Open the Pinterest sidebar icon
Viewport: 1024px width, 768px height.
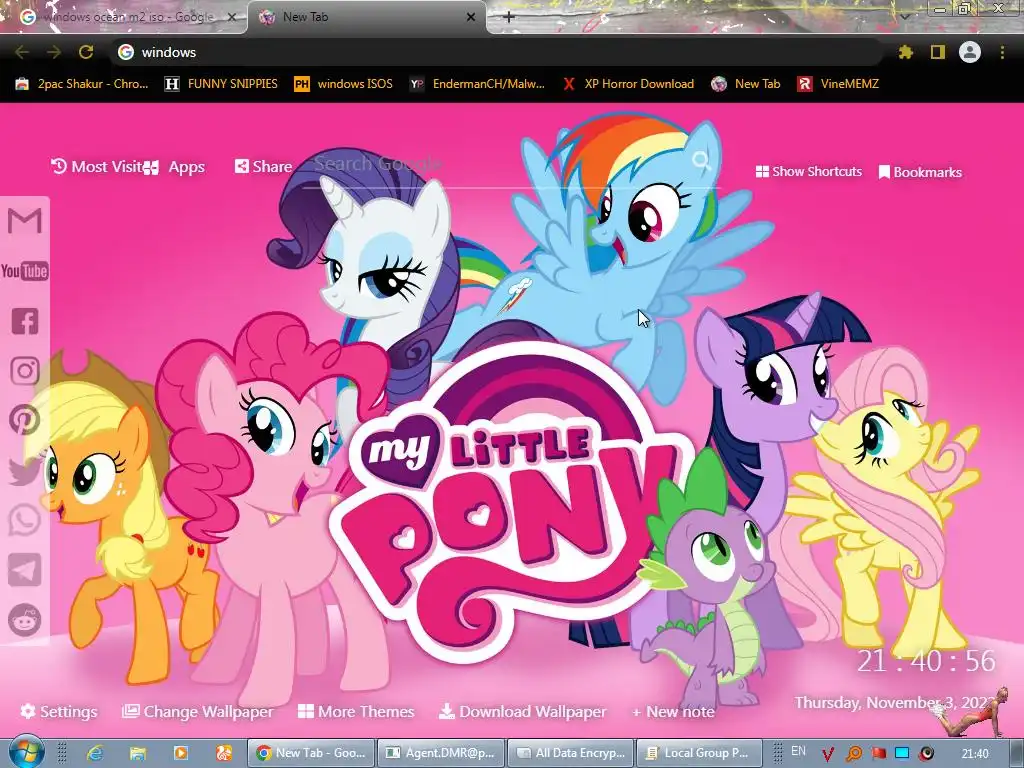[25, 420]
